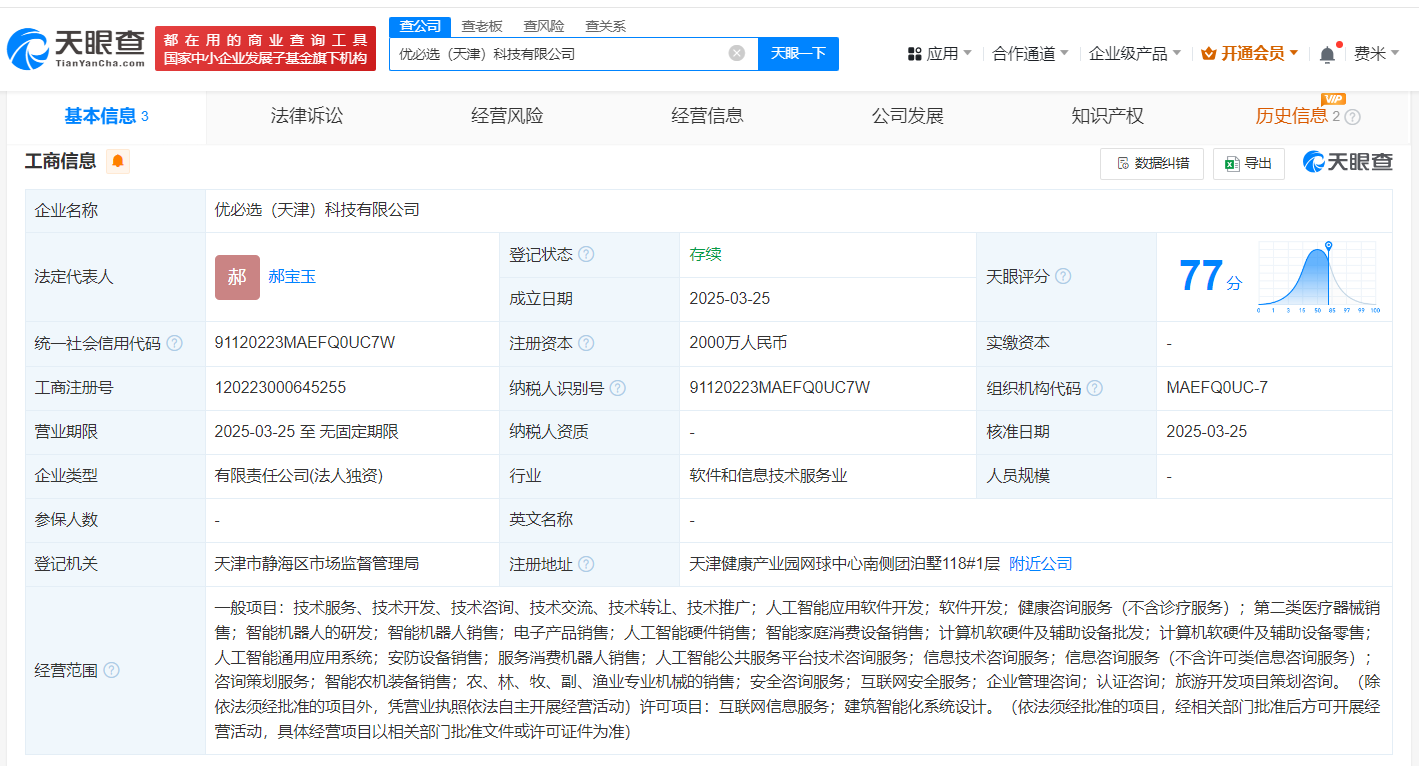Viewport: 1419px width, 766px height.
Task: Open legal representative 郝宝玉 link
Action: tap(292, 276)
